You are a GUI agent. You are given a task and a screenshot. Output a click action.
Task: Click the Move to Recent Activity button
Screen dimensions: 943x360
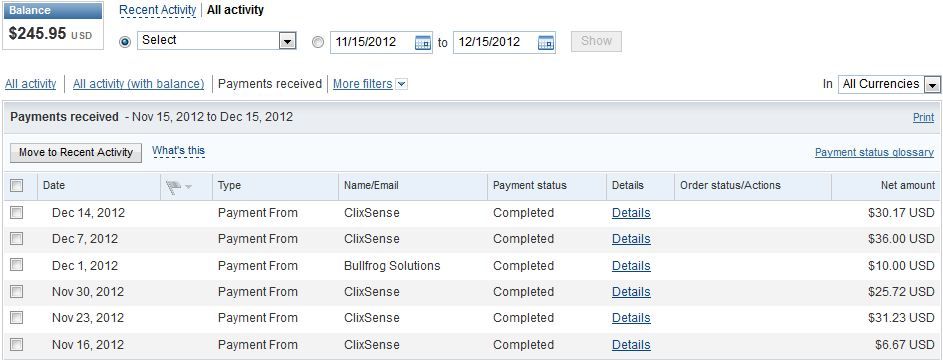click(x=76, y=153)
